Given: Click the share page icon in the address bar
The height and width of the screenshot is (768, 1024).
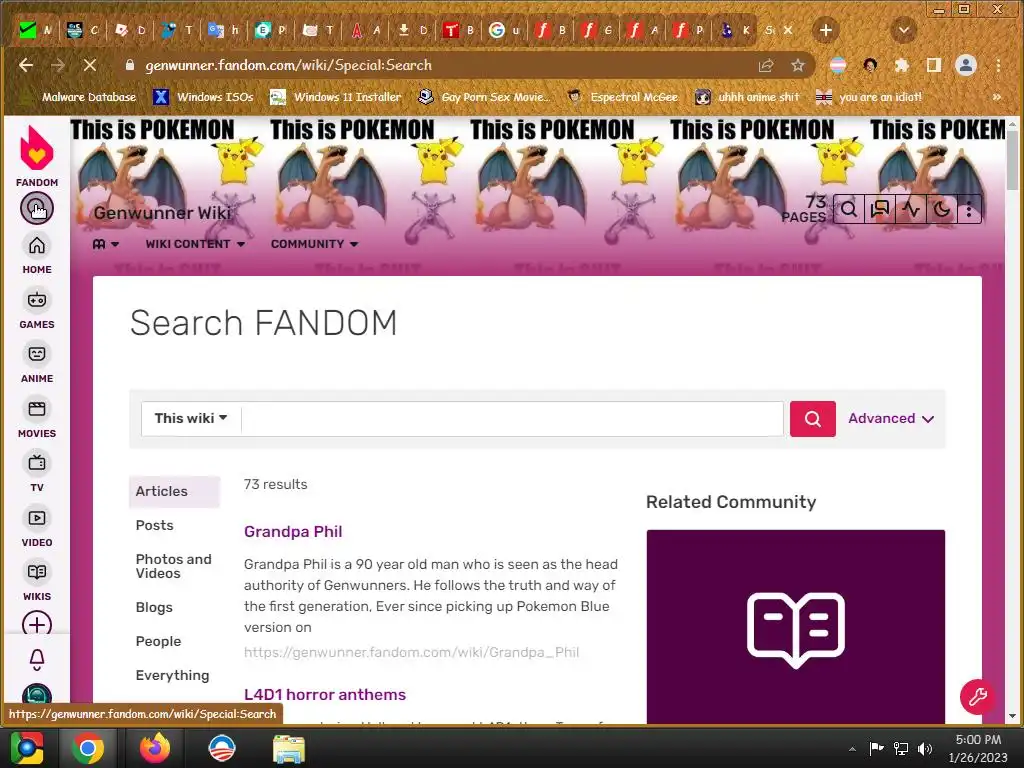Looking at the screenshot, I should pos(766,65).
